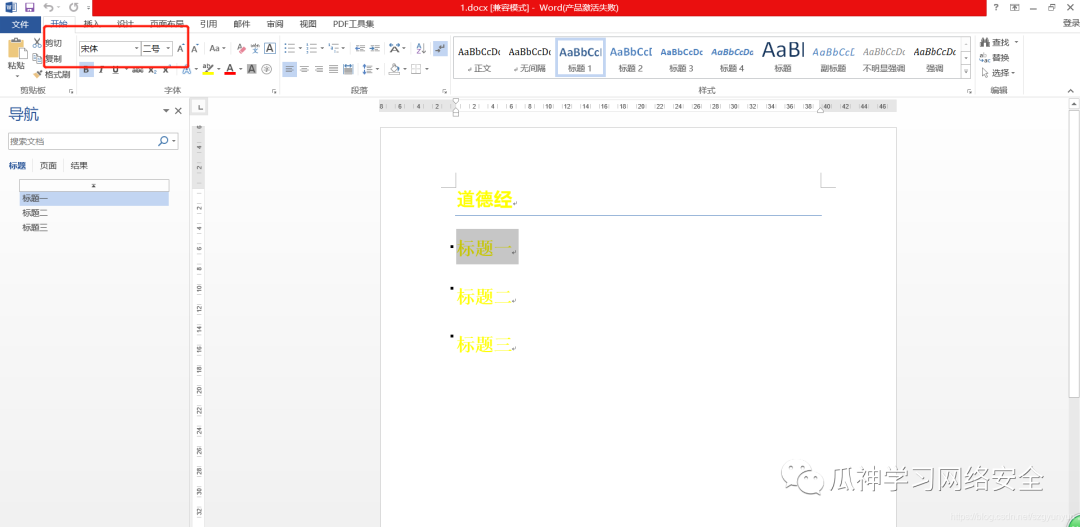Viewport: 1080px width, 527px height.
Task: Apply yellow text highlight color button
Action: 209,69
